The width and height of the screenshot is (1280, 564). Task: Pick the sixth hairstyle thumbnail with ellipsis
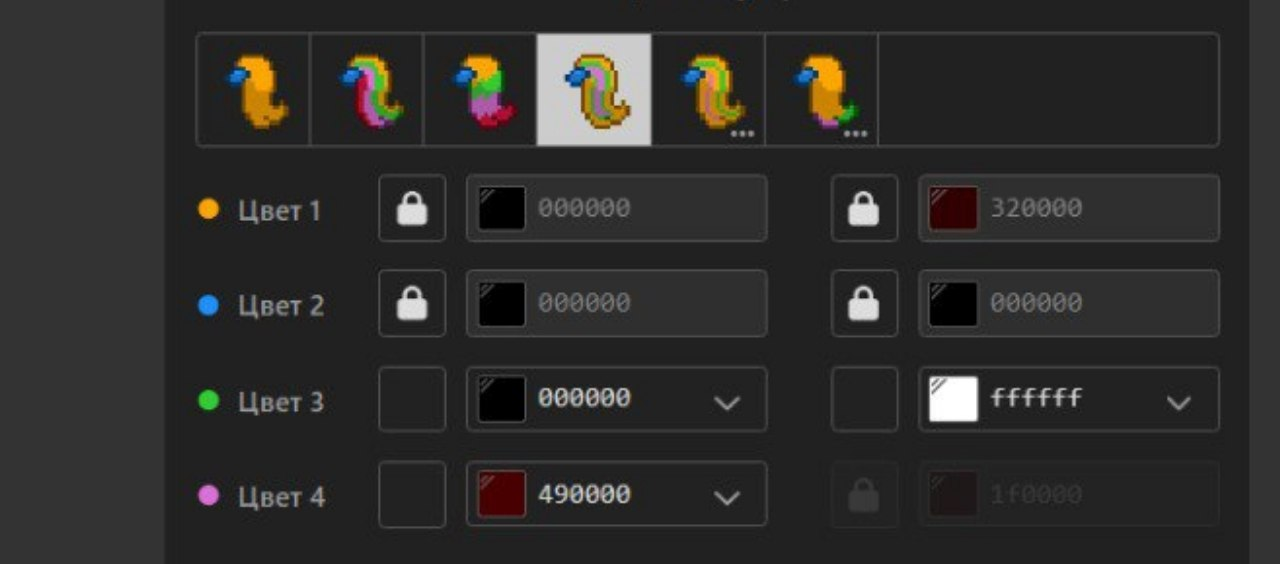click(822, 90)
